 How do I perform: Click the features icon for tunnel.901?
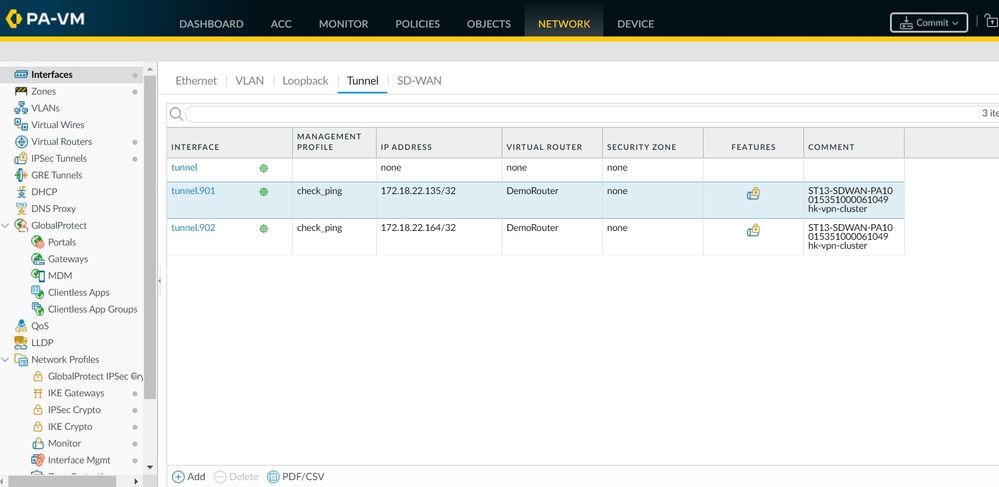click(x=753, y=194)
